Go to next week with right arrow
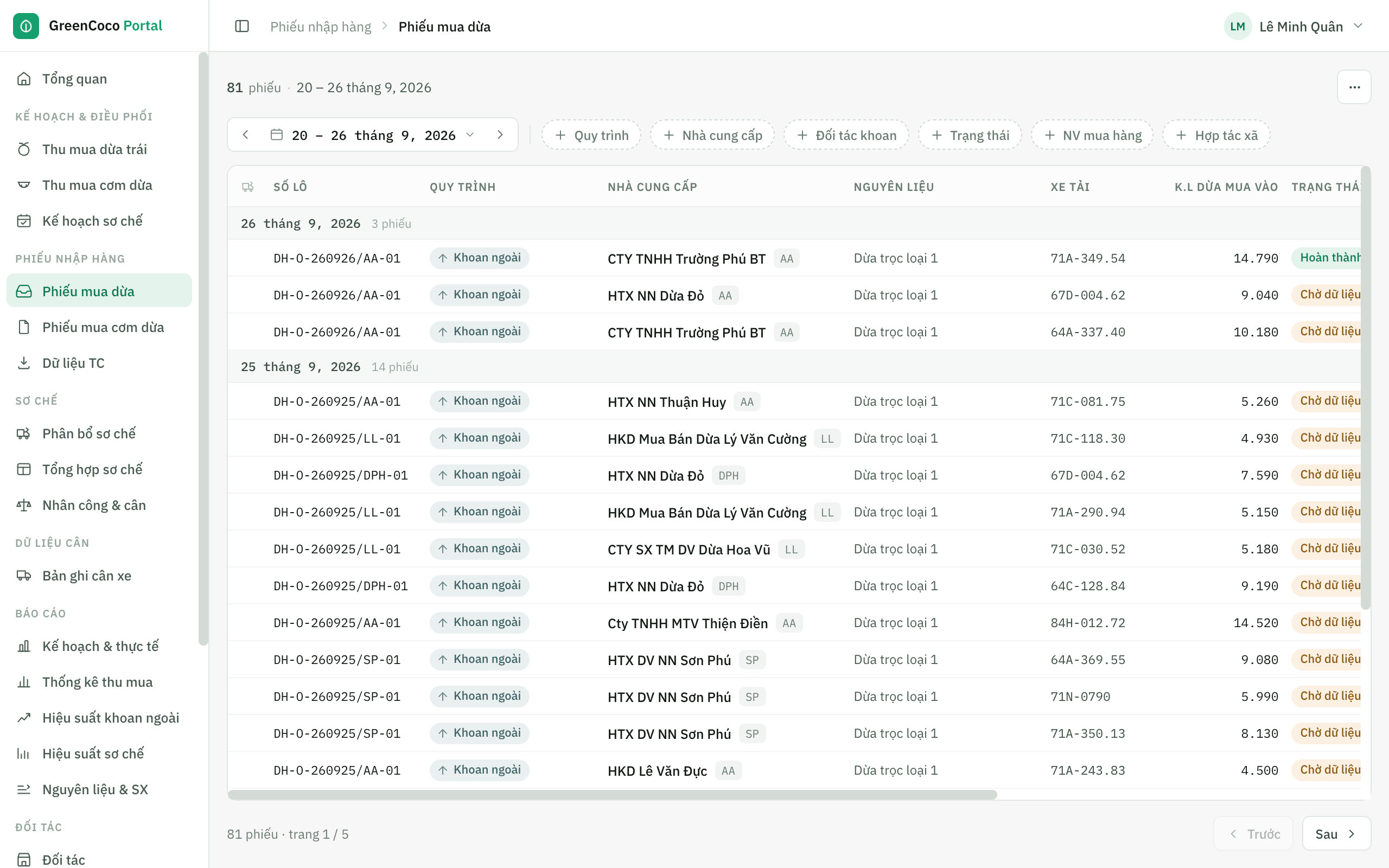Viewport: 1389px width, 868px height. [x=500, y=135]
